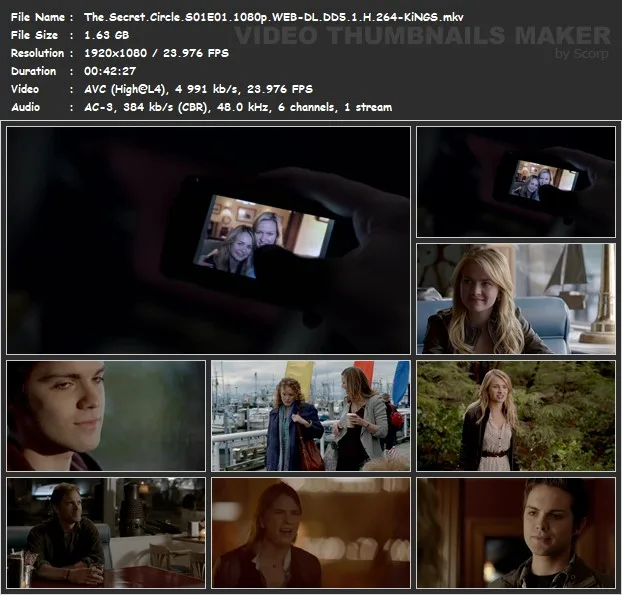Click the file name ending in KiNGS.mkv

coord(273,17)
